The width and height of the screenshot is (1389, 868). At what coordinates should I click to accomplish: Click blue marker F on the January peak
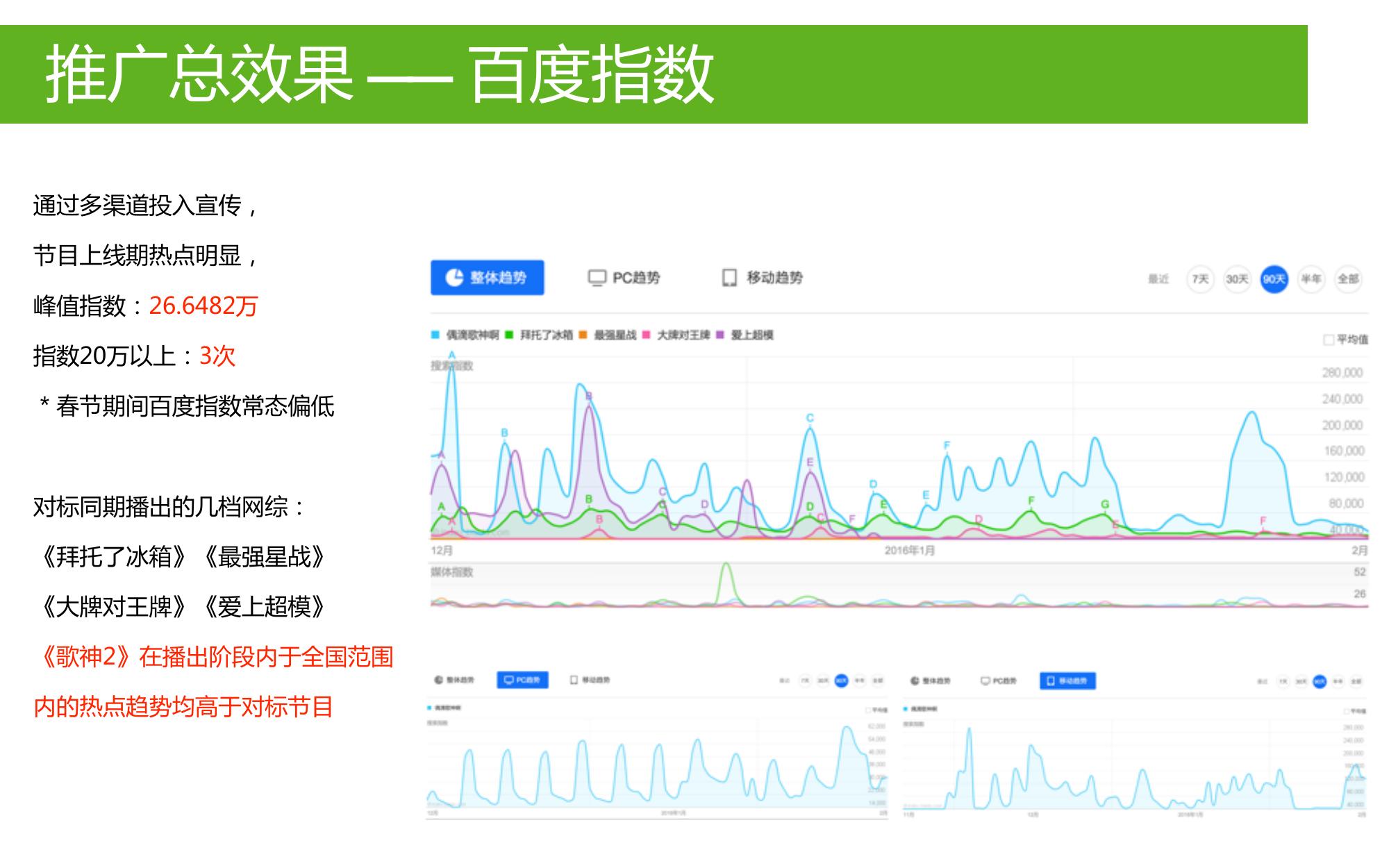coord(947,445)
